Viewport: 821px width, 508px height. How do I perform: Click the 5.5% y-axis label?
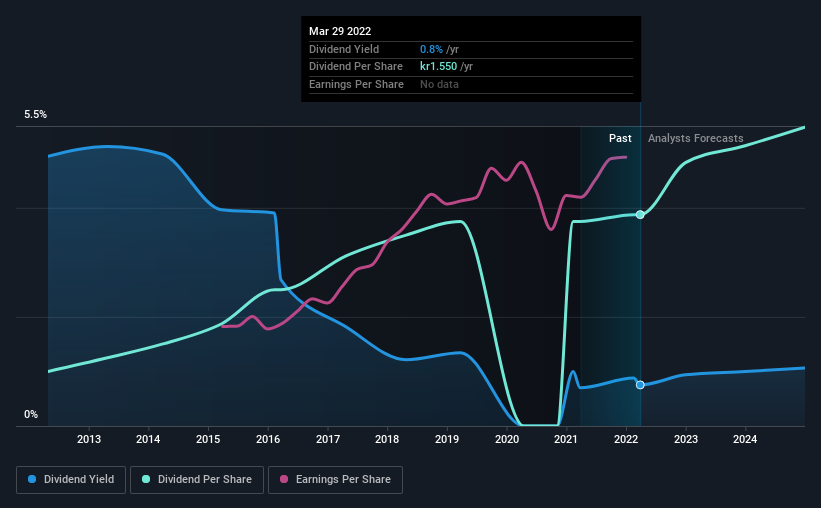[x=35, y=115]
